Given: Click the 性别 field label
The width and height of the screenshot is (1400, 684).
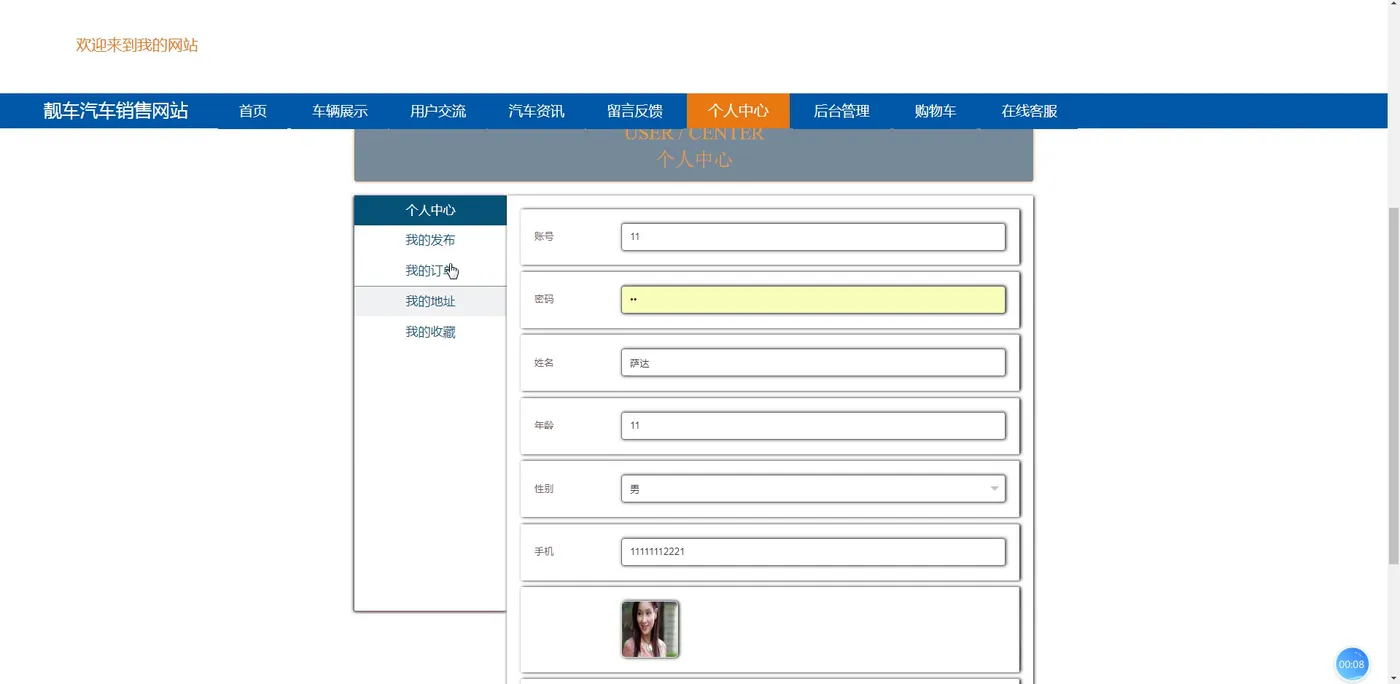Looking at the screenshot, I should pos(544,489).
